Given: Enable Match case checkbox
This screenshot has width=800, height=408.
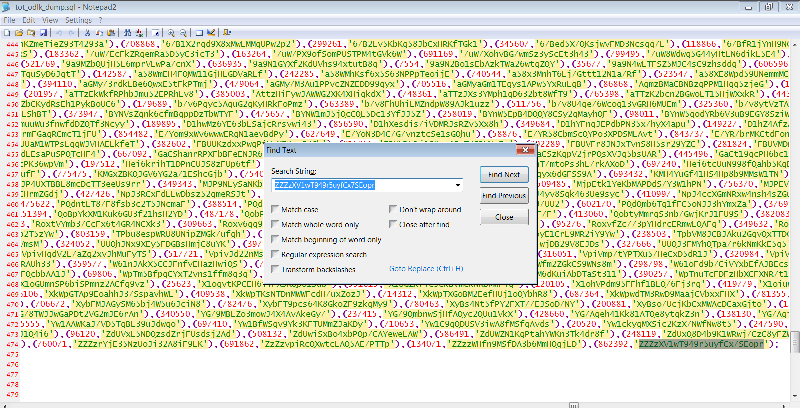Looking at the screenshot, I should 275,209.
